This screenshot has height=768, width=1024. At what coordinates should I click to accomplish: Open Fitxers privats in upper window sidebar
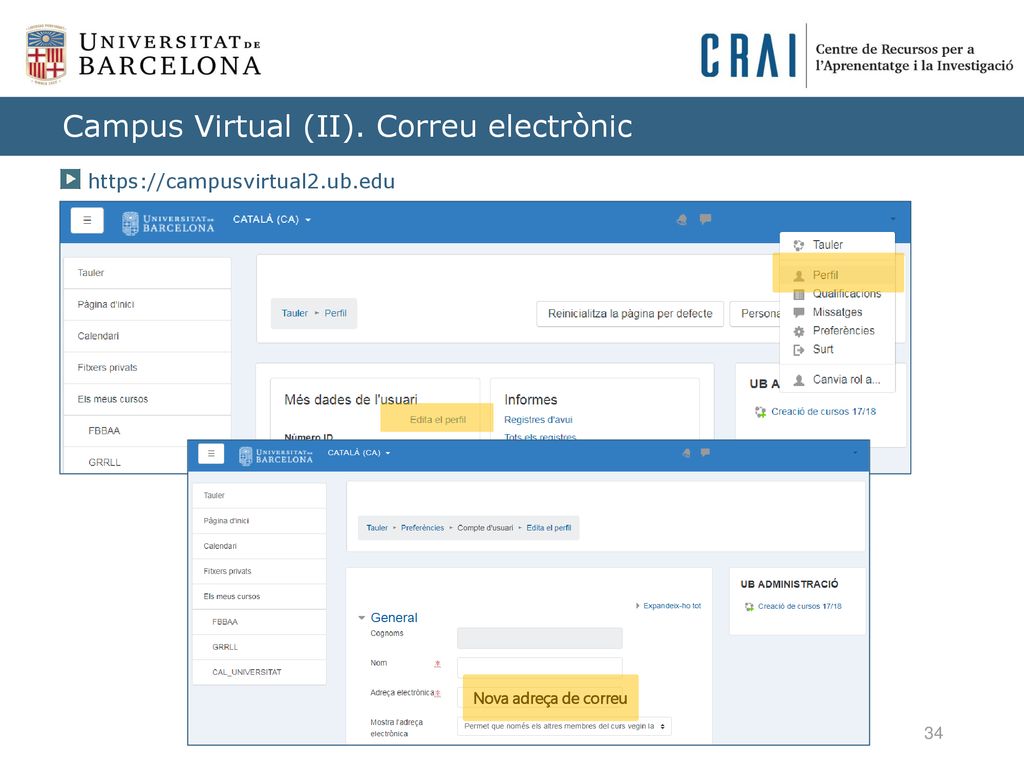click(148, 368)
